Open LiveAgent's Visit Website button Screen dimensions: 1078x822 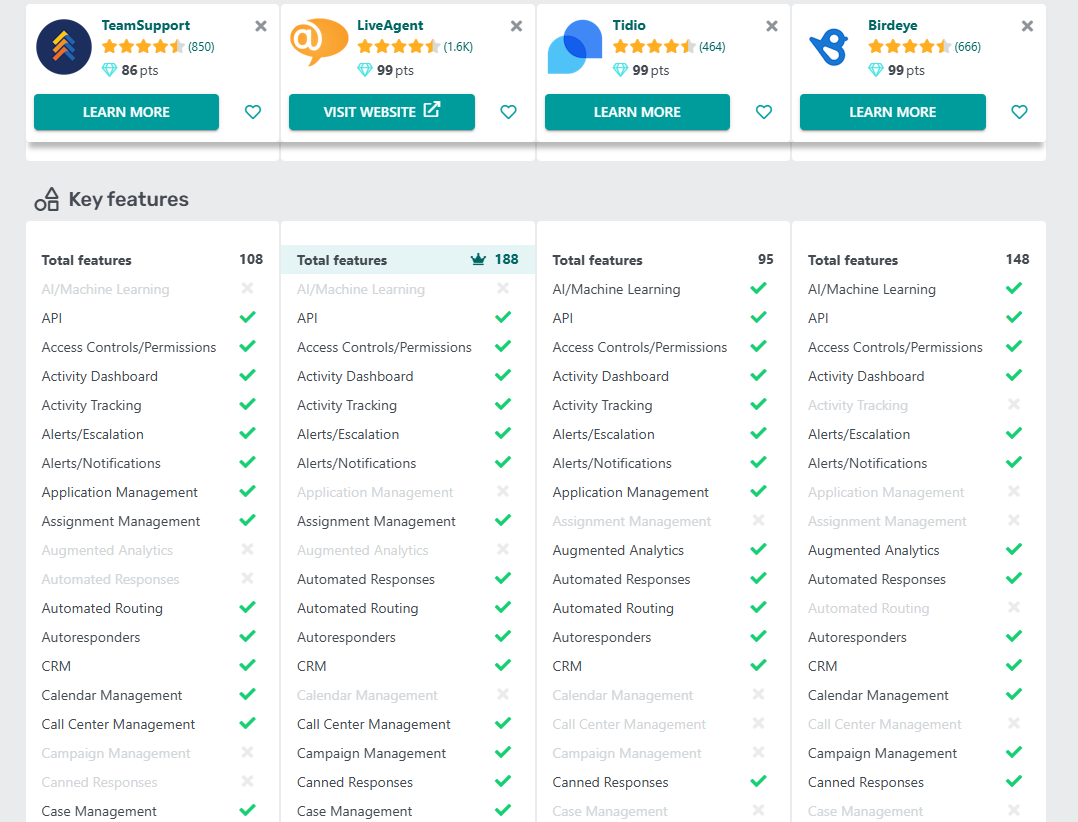click(x=381, y=112)
